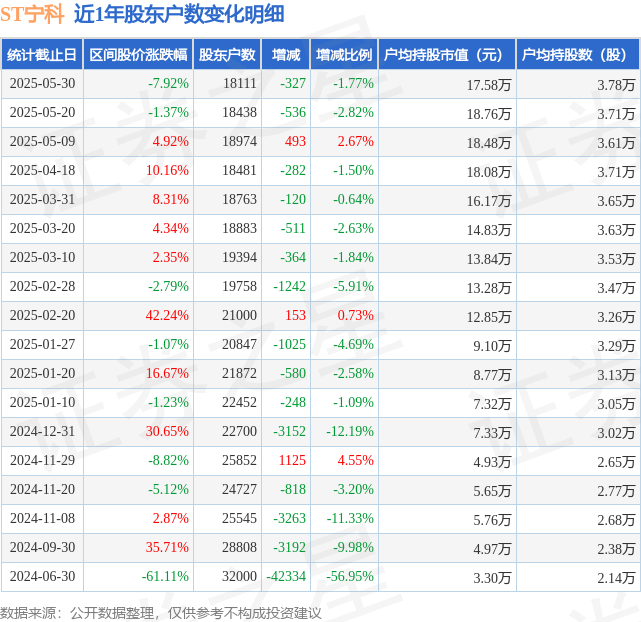Select the date cell 2024-11-29
The width and height of the screenshot is (641, 622).
click(43, 461)
